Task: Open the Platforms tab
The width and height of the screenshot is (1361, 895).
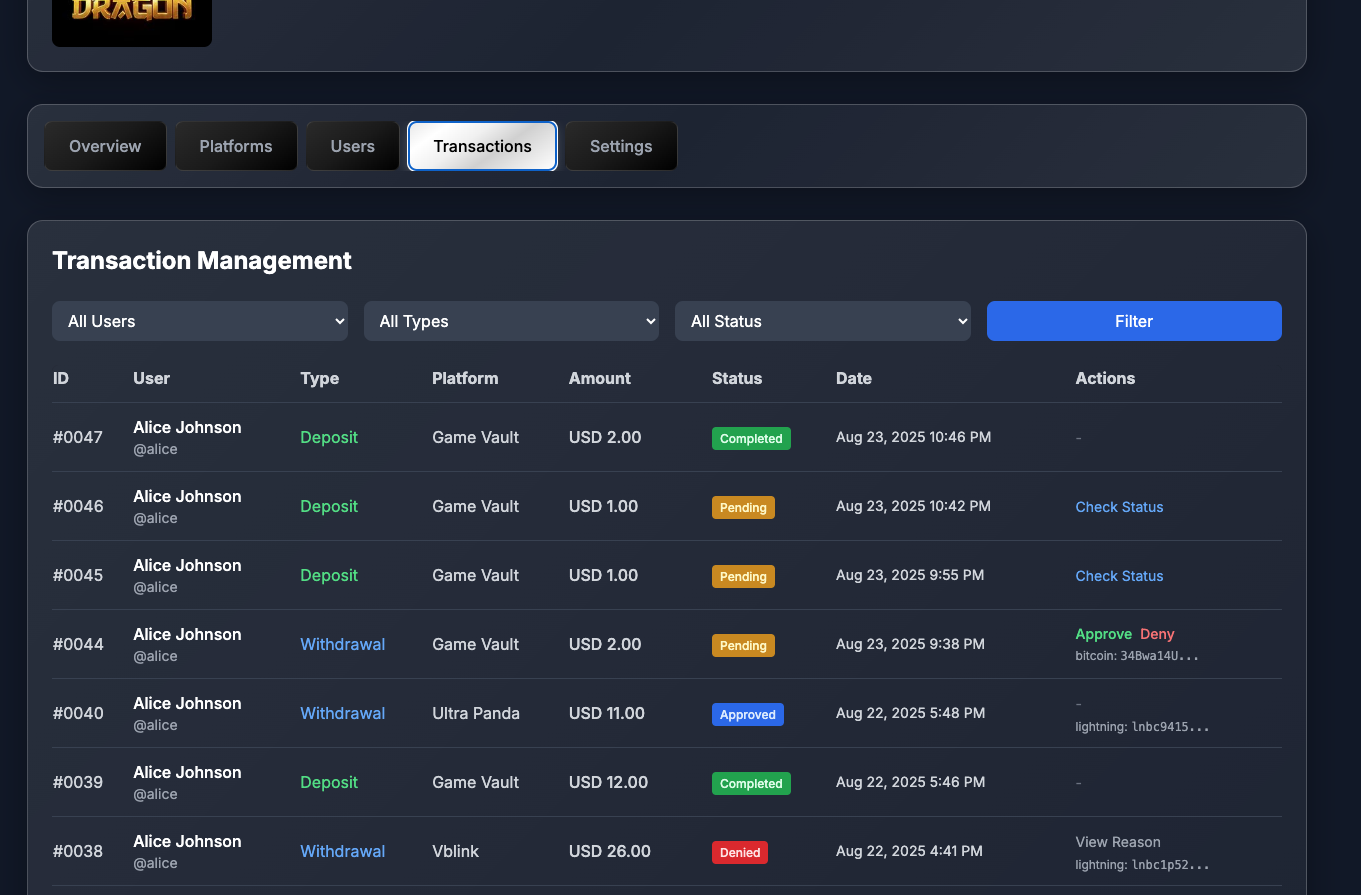Action: click(235, 145)
